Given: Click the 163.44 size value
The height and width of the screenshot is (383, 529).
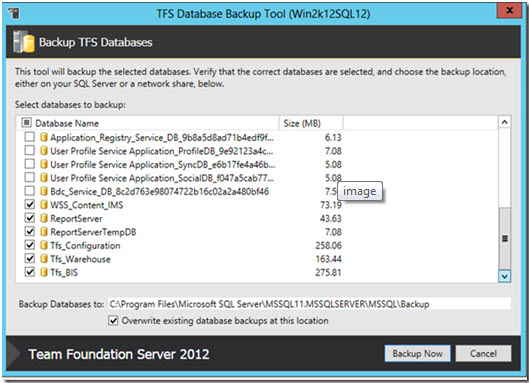Looking at the screenshot, I should pos(329,259).
